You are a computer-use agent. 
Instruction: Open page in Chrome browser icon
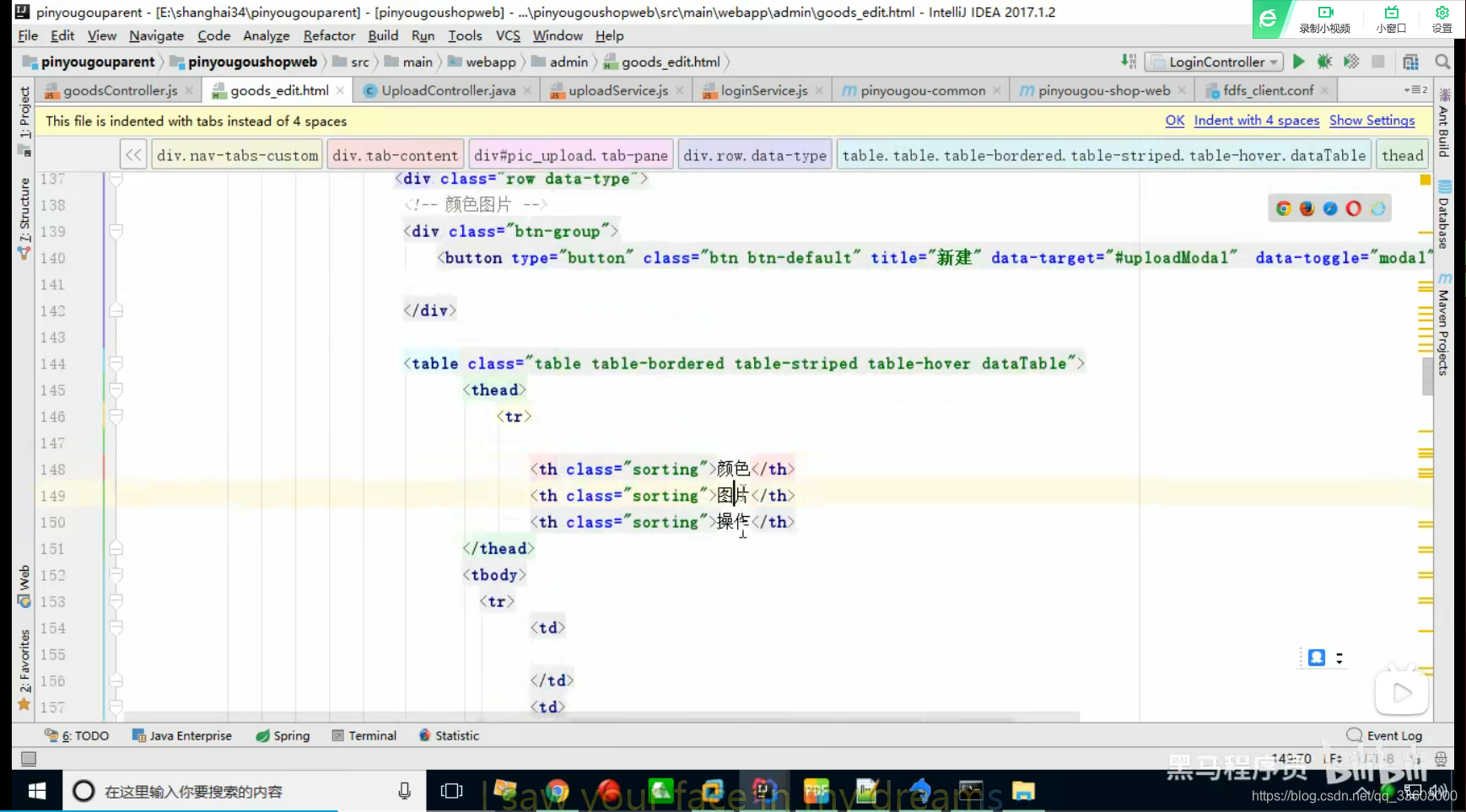1283,208
